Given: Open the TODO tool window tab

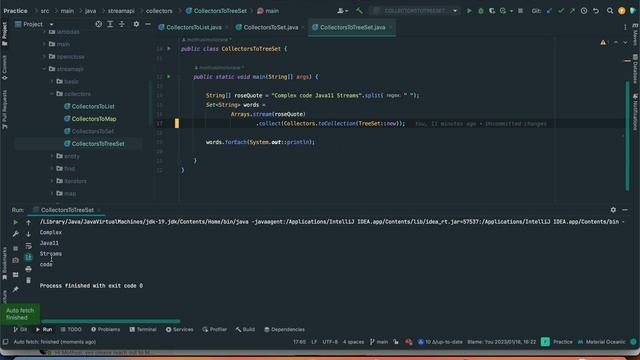Looking at the screenshot, I should pos(71,329).
